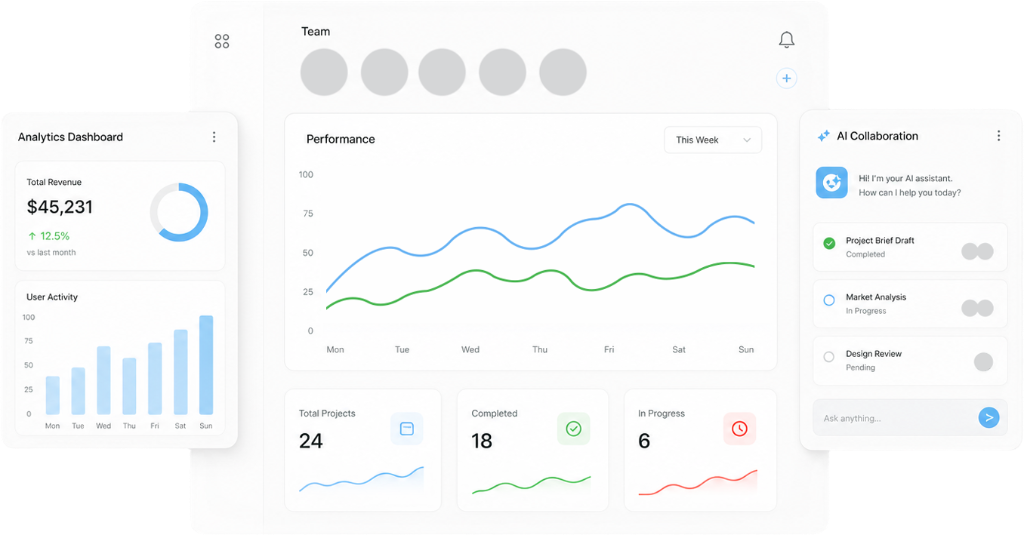
Task: Click the This Week dropdown chevron
Action: [746, 140]
